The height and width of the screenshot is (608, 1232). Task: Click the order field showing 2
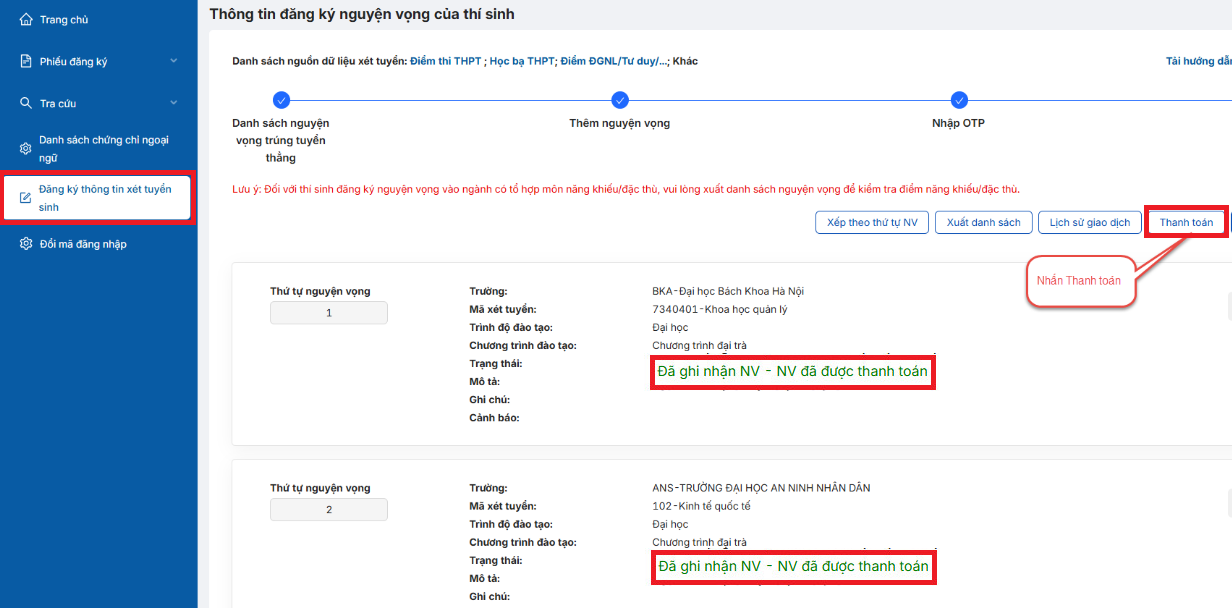point(329,510)
